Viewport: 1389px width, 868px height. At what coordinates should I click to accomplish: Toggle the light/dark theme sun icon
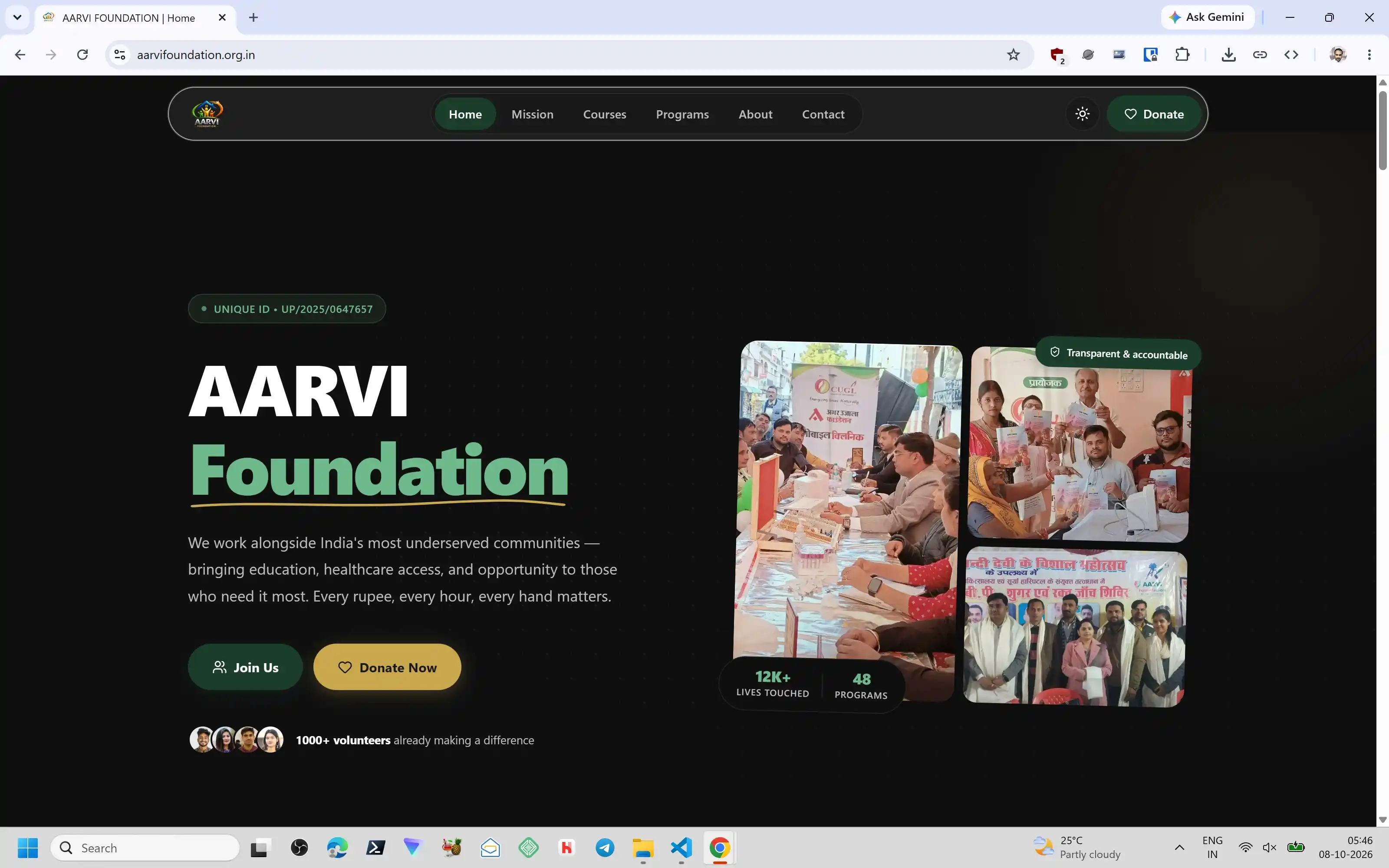click(1082, 114)
